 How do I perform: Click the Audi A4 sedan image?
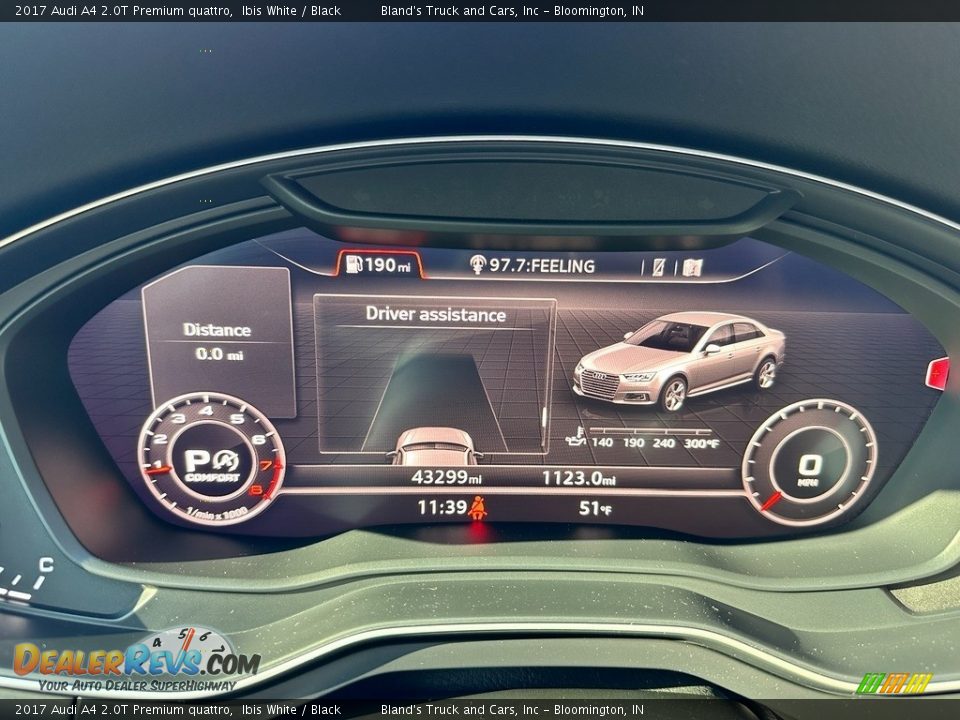coord(678,361)
